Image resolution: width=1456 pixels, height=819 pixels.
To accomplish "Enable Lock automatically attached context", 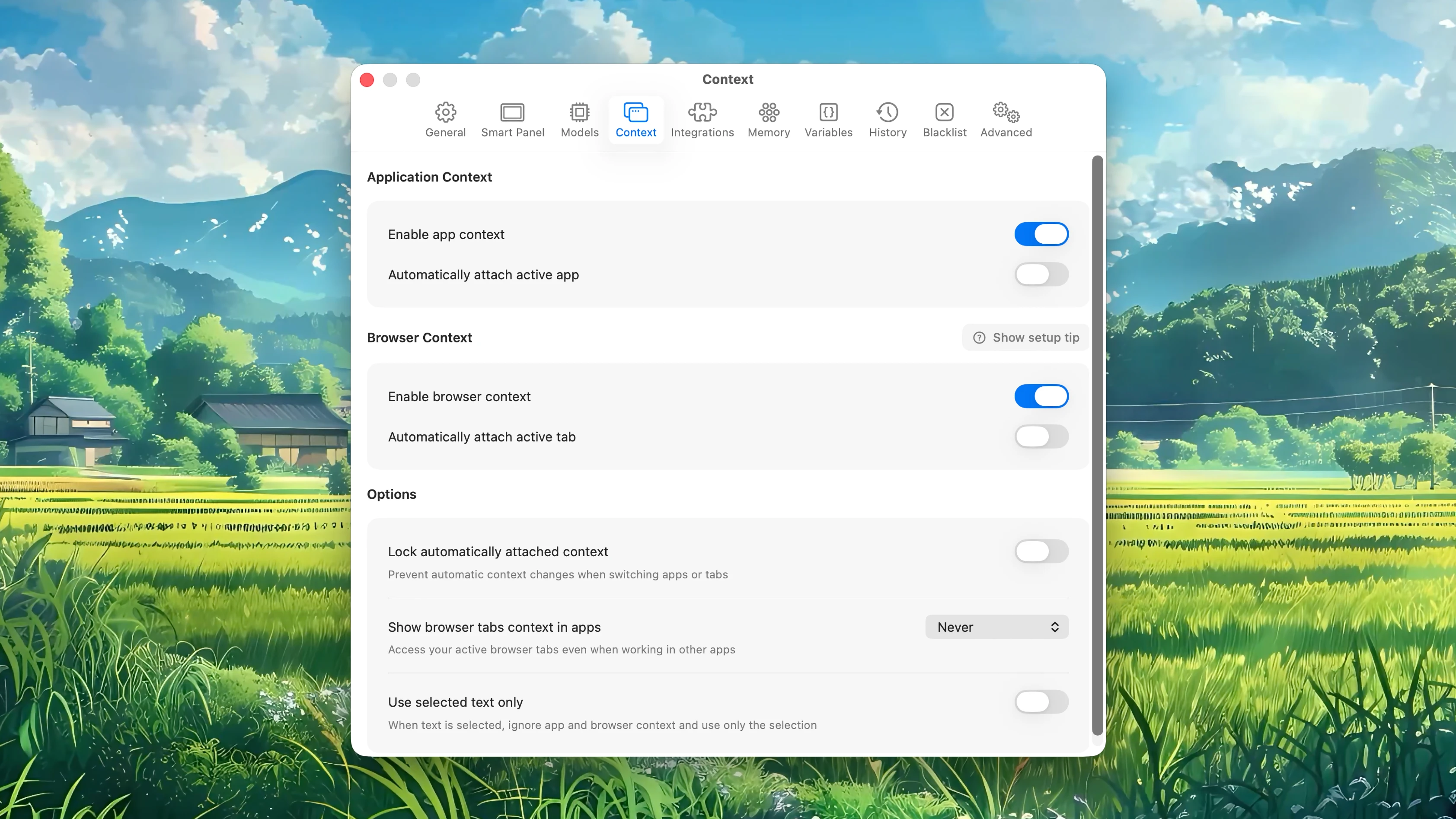I will (1041, 551).
